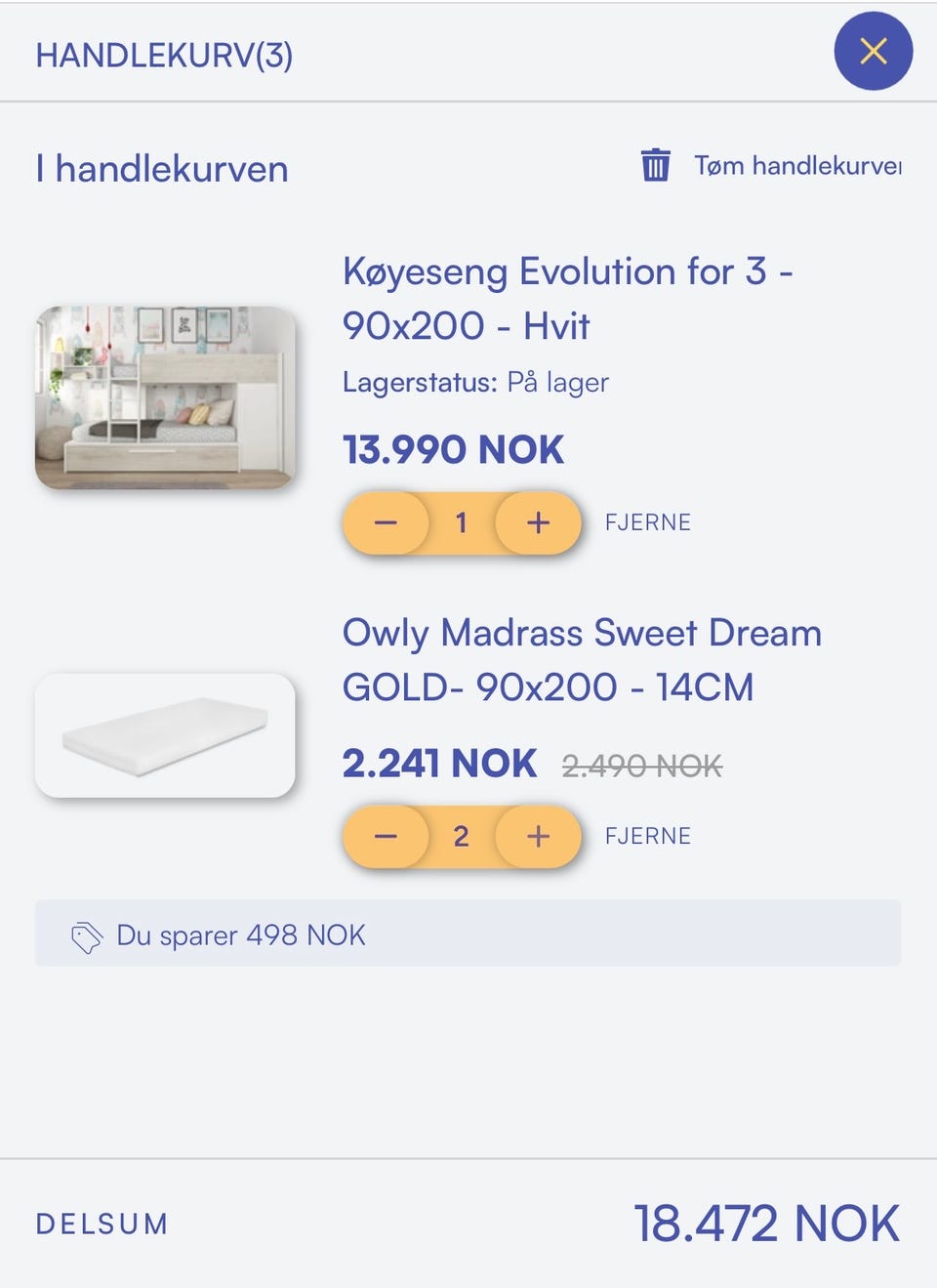Screen dimensions: 937x1288
Task: Select the quantity value 1 for Køyeseng
Action: 462,523
